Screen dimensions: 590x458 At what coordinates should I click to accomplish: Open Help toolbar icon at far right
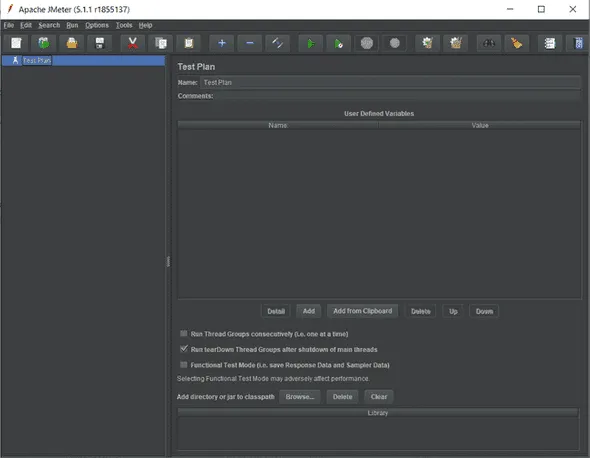pyautogui.click(x=578, y=43)
